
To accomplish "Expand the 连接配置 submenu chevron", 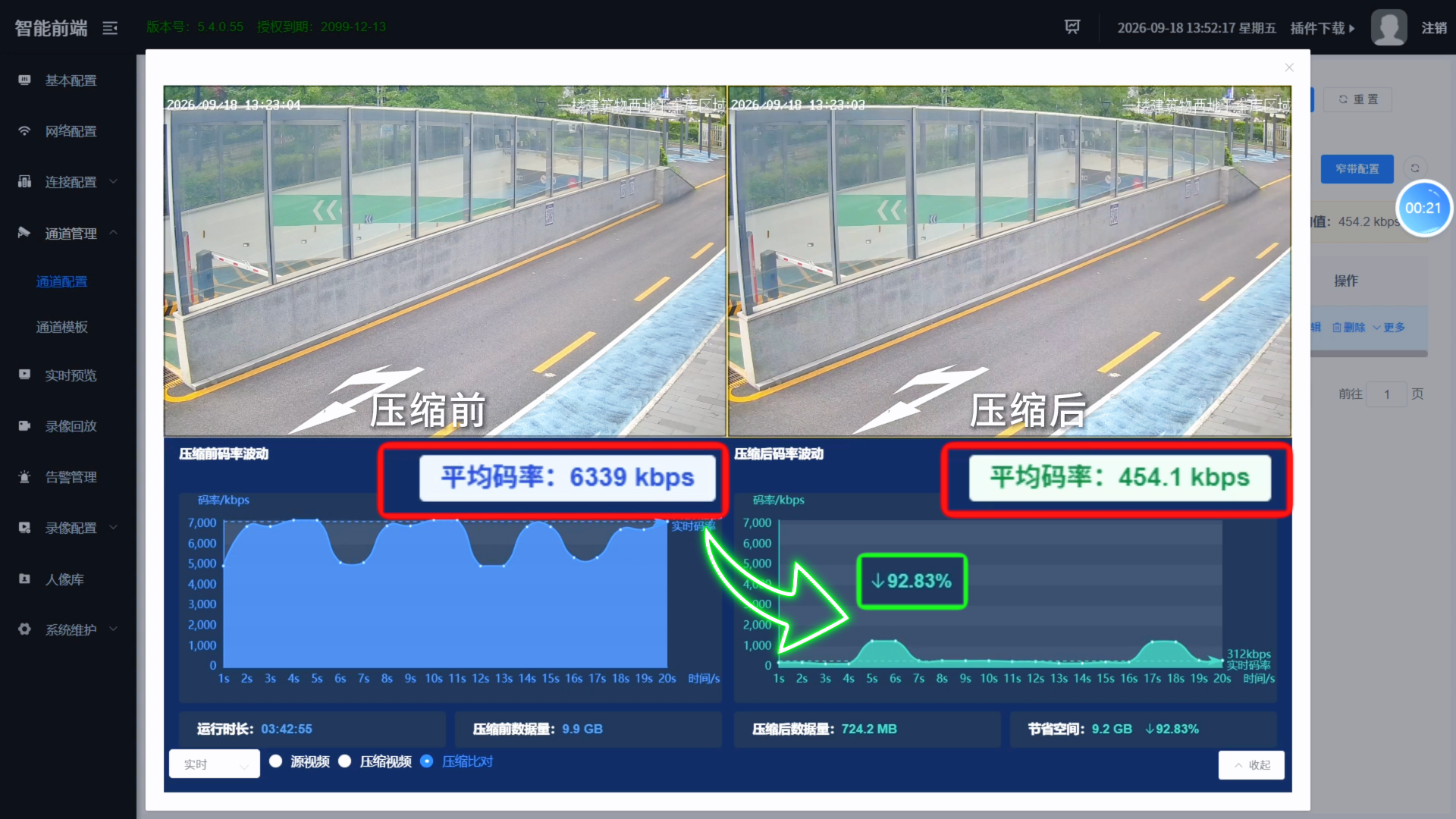I will (114, 181).
